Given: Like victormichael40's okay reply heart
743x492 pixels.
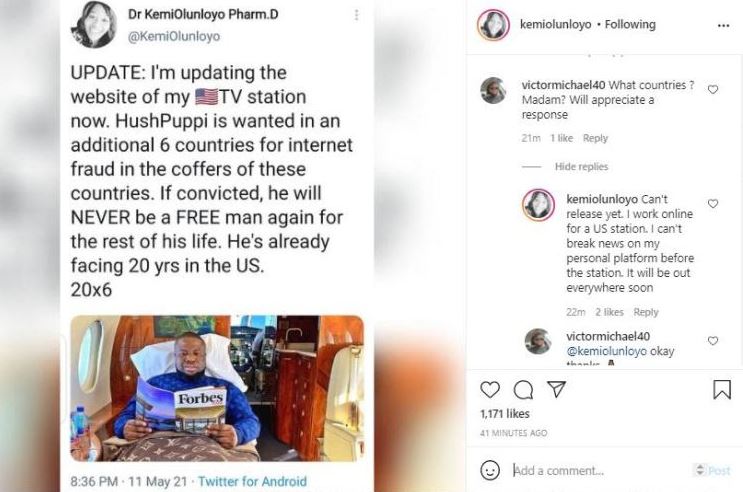Looking at the screenshot, I should coord(713,340).
